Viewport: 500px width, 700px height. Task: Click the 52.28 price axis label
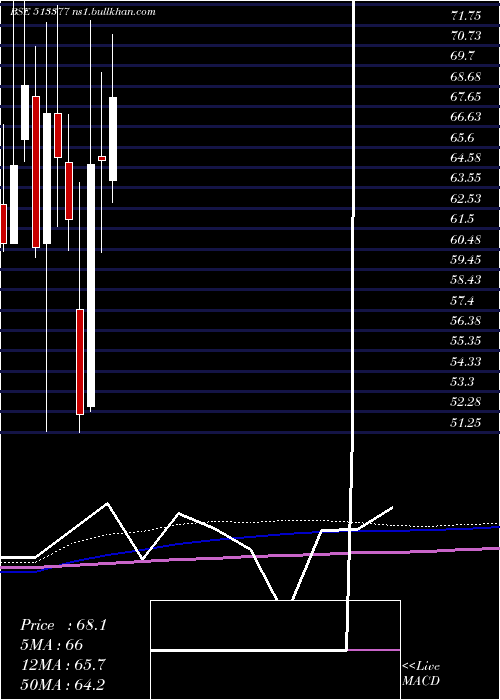click(x=466, y=402)
